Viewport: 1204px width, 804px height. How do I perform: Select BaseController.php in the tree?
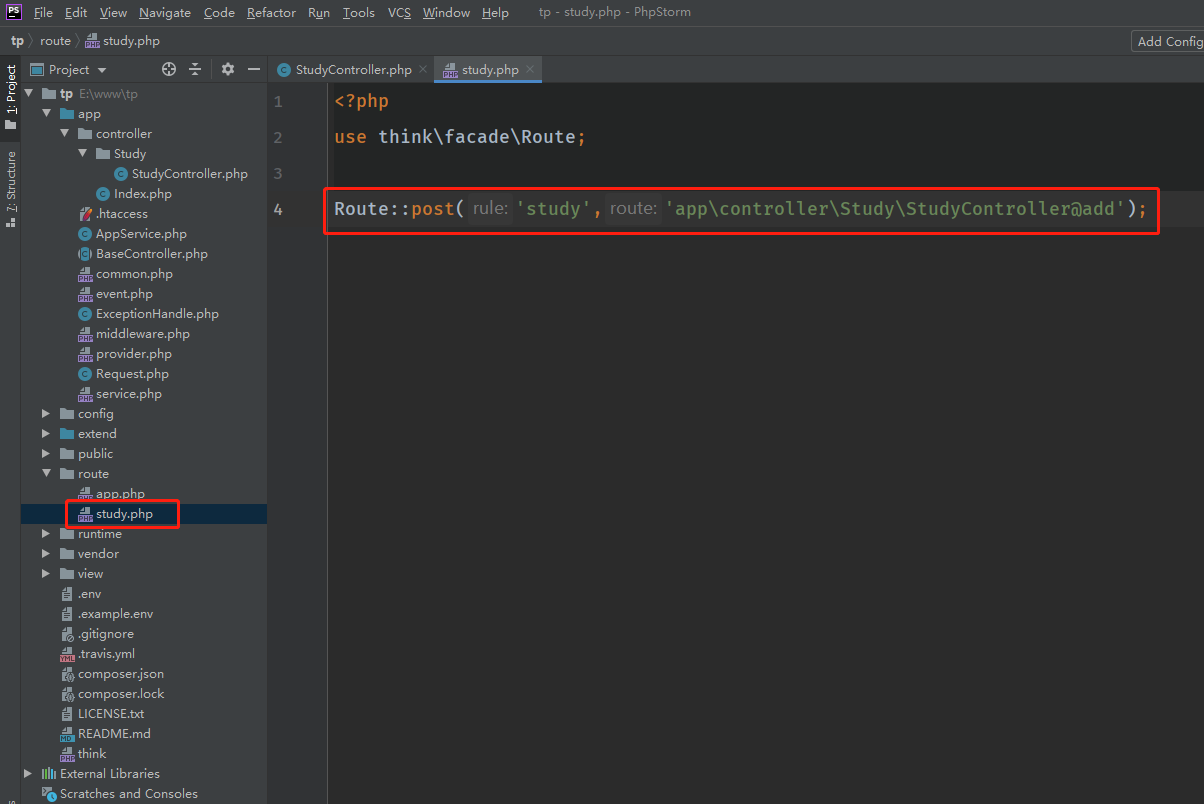(x=143, y=253)
